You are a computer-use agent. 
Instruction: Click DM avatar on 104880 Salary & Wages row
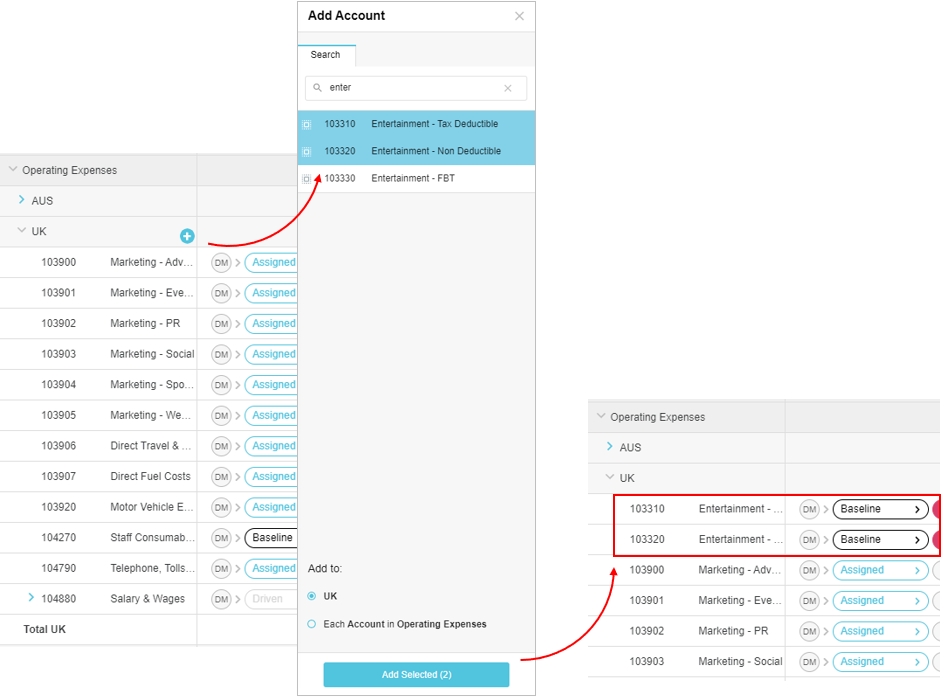(221, 599)
